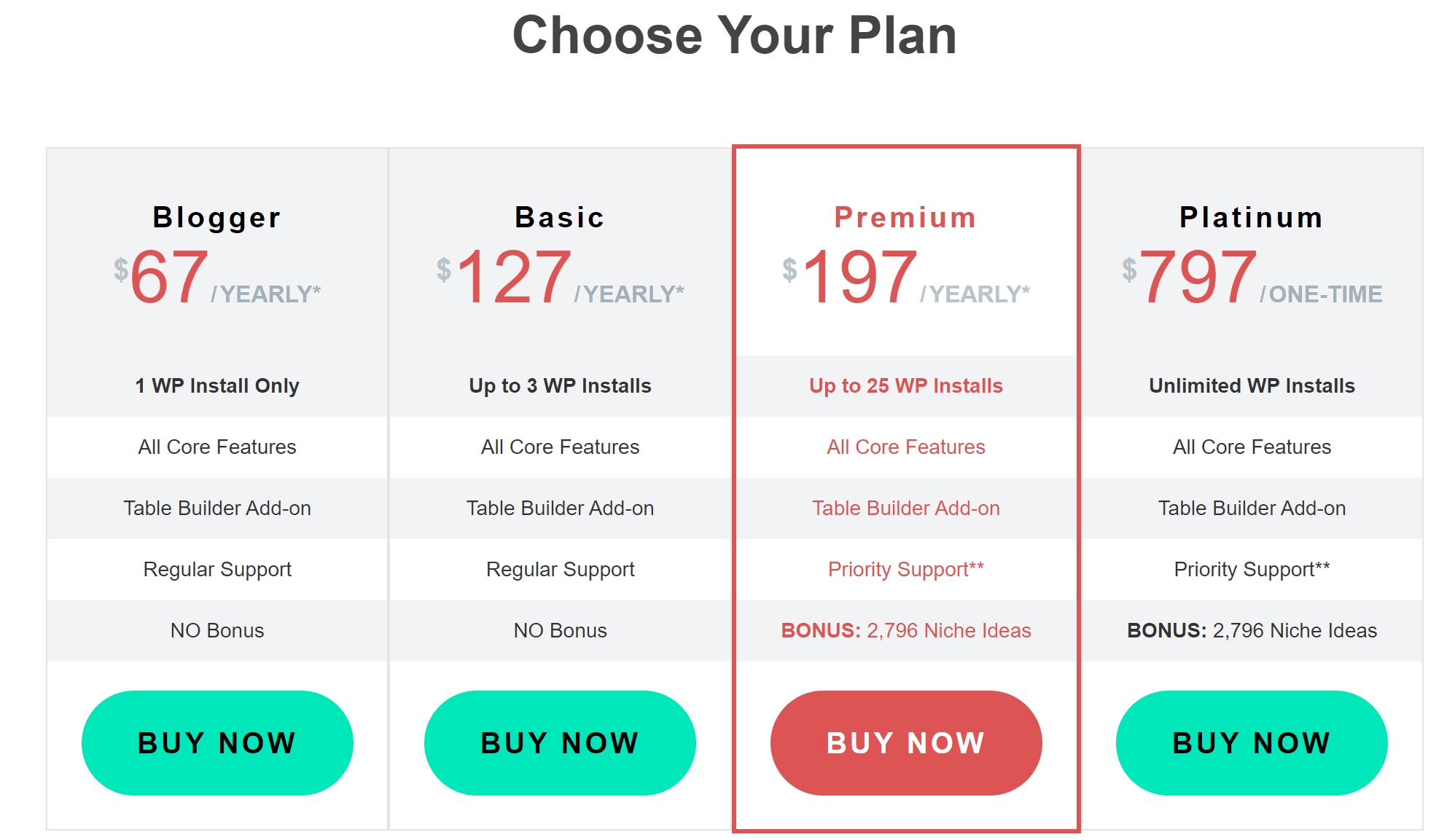
Task: Click BONUS 2,796 Niche Ideas in Platinum column
Action: (x=1251, y=631)
